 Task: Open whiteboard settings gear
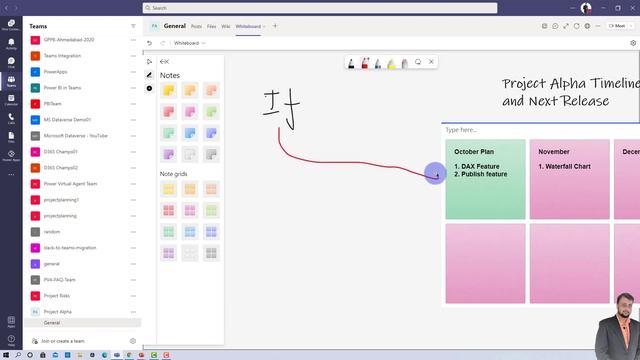[x=633, y=43]
